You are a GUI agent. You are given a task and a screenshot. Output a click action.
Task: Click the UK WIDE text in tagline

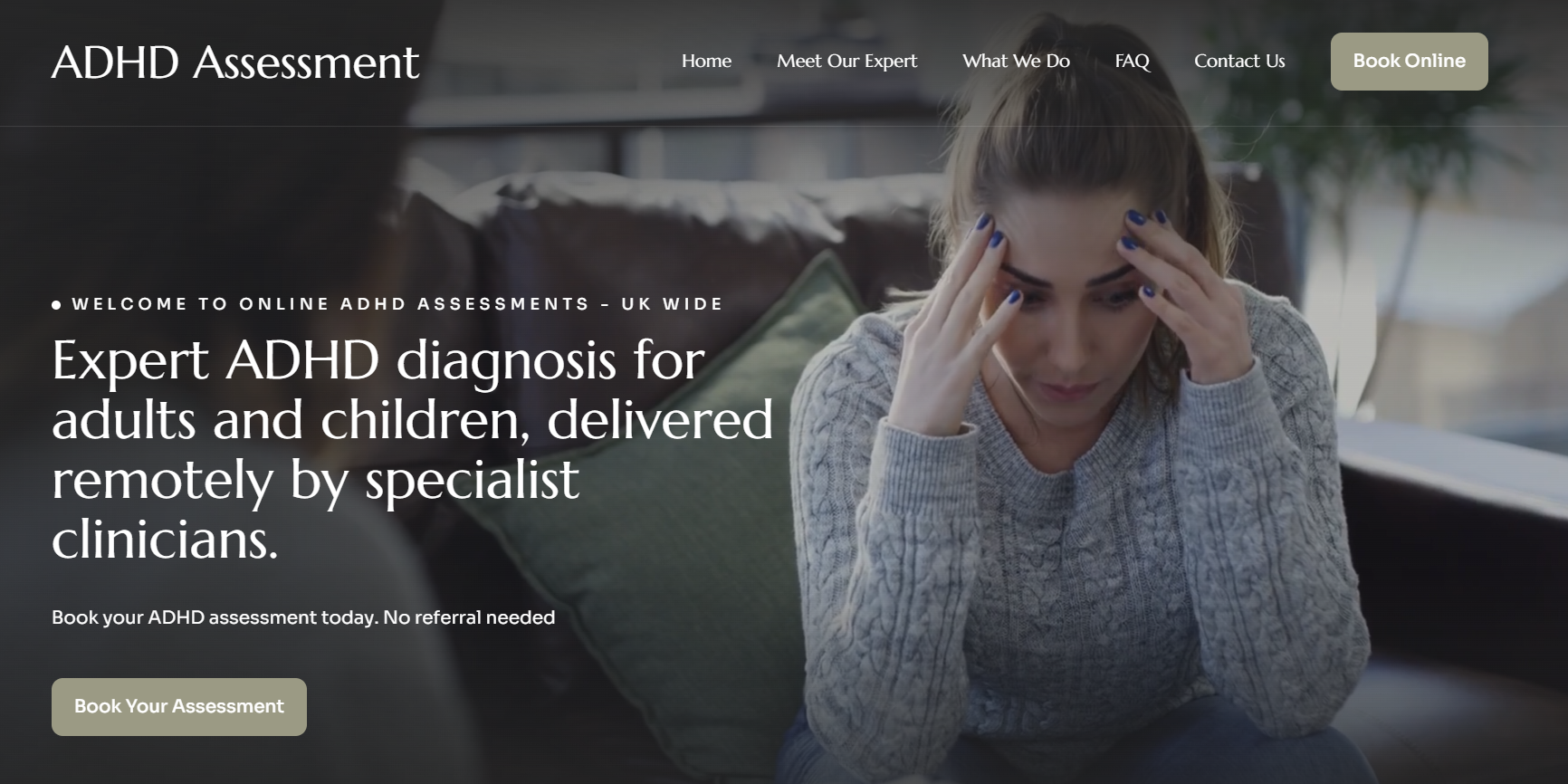pos(672,304)
